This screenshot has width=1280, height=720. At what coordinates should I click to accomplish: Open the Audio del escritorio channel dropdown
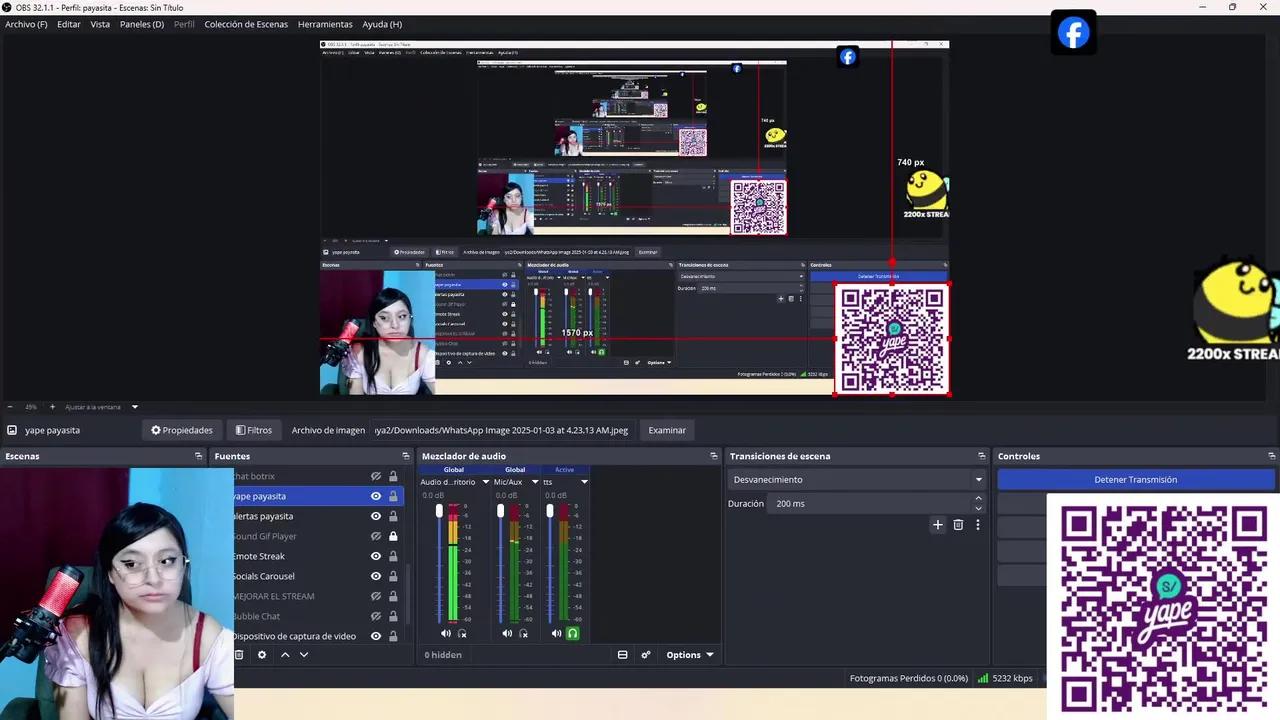(x=486, y=482)
